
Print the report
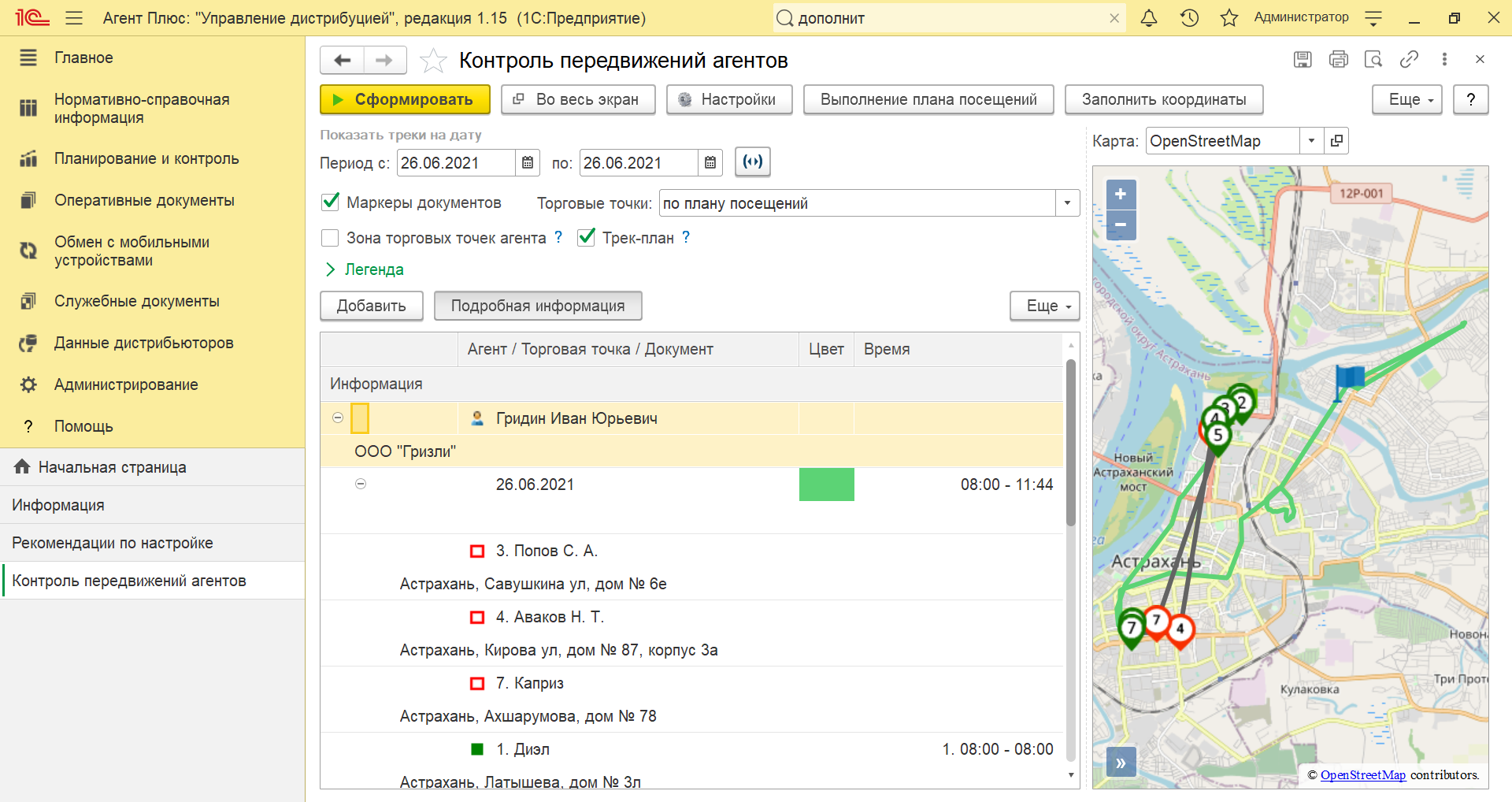(x=1339, y=59)
